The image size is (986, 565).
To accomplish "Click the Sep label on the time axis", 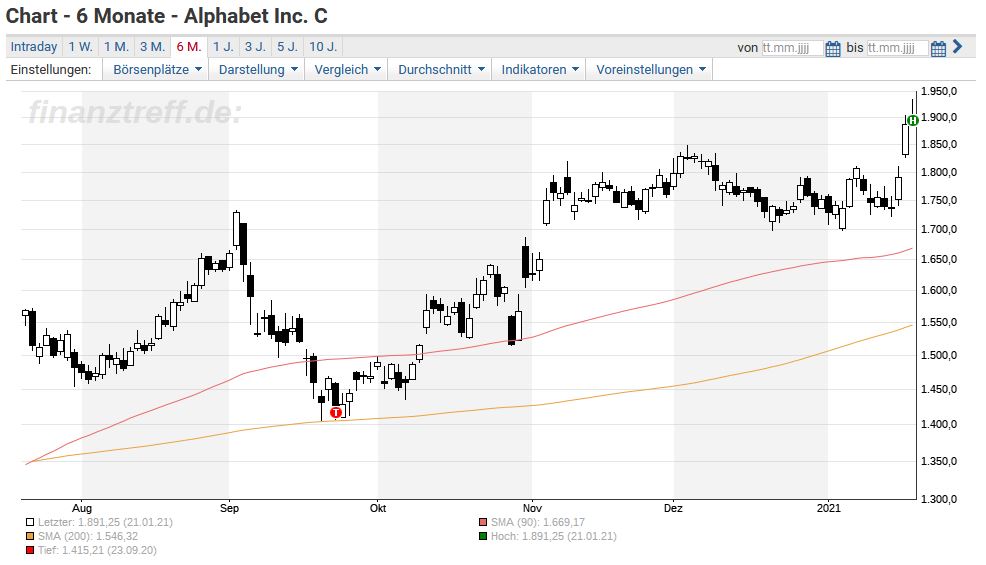I will point(230,508).
